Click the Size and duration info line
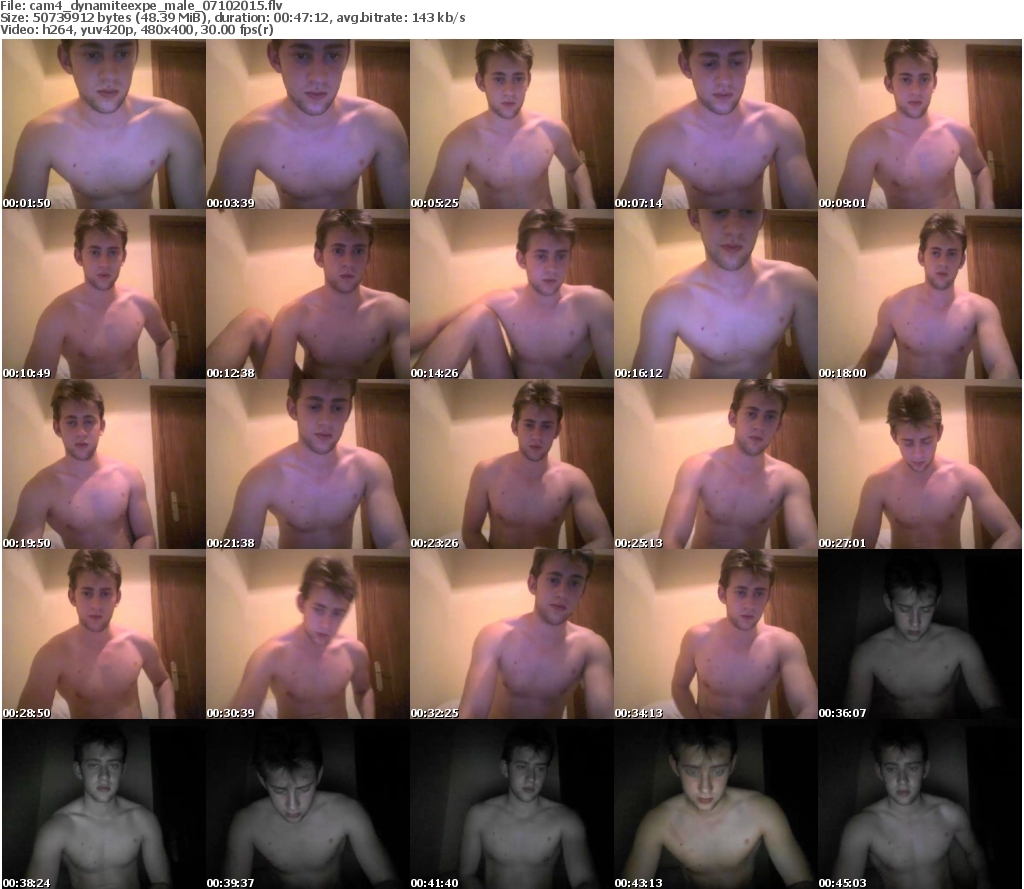This screenshot has height=889, width=1024. pos(233,18)
